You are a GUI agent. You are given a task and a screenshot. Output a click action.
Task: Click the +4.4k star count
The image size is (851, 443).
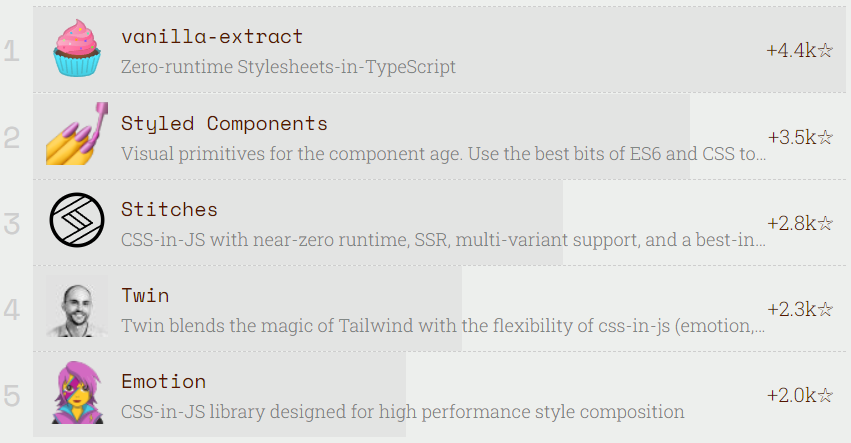(799, 50)
